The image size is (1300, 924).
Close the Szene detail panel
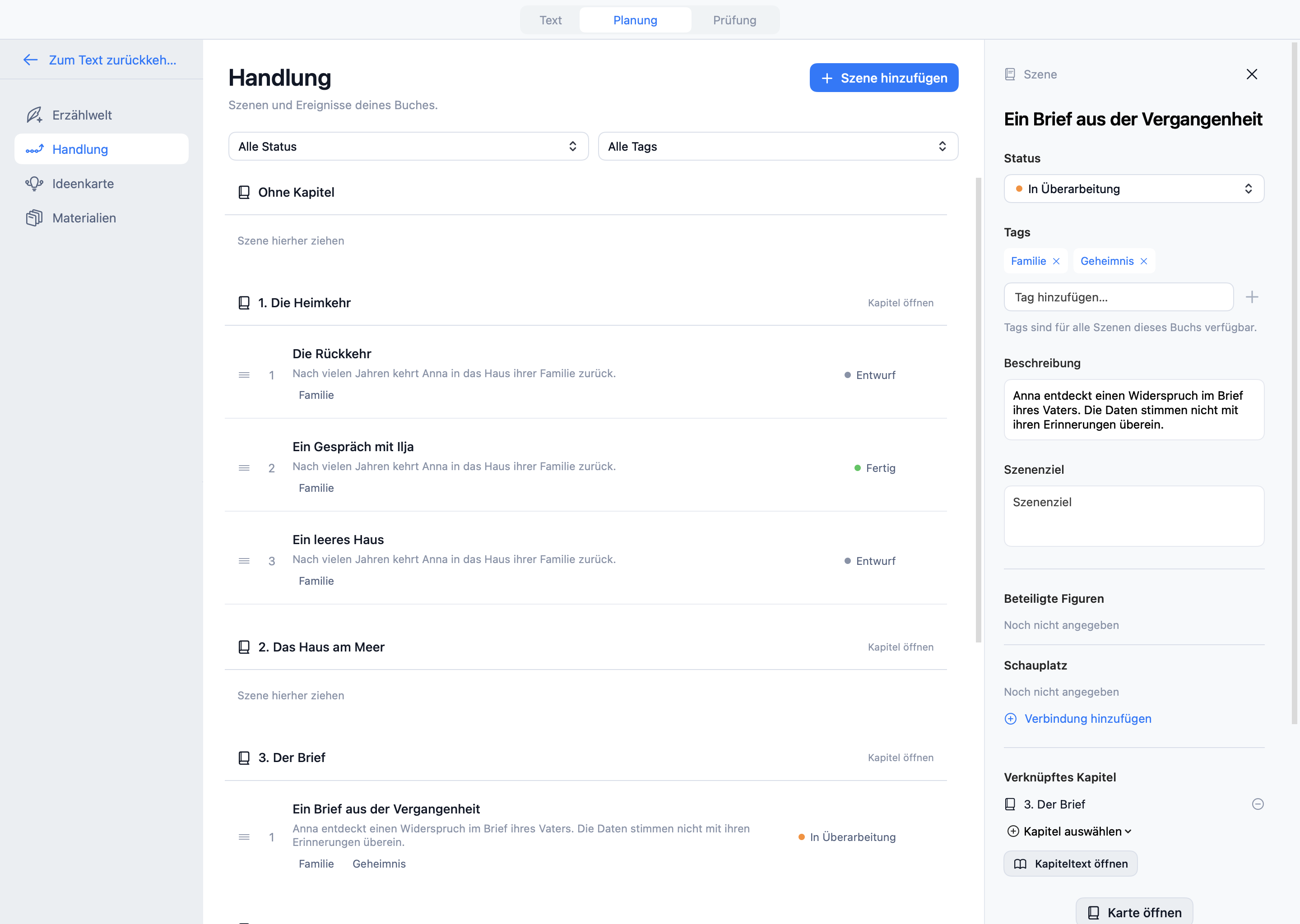(x=1252, y=74)
